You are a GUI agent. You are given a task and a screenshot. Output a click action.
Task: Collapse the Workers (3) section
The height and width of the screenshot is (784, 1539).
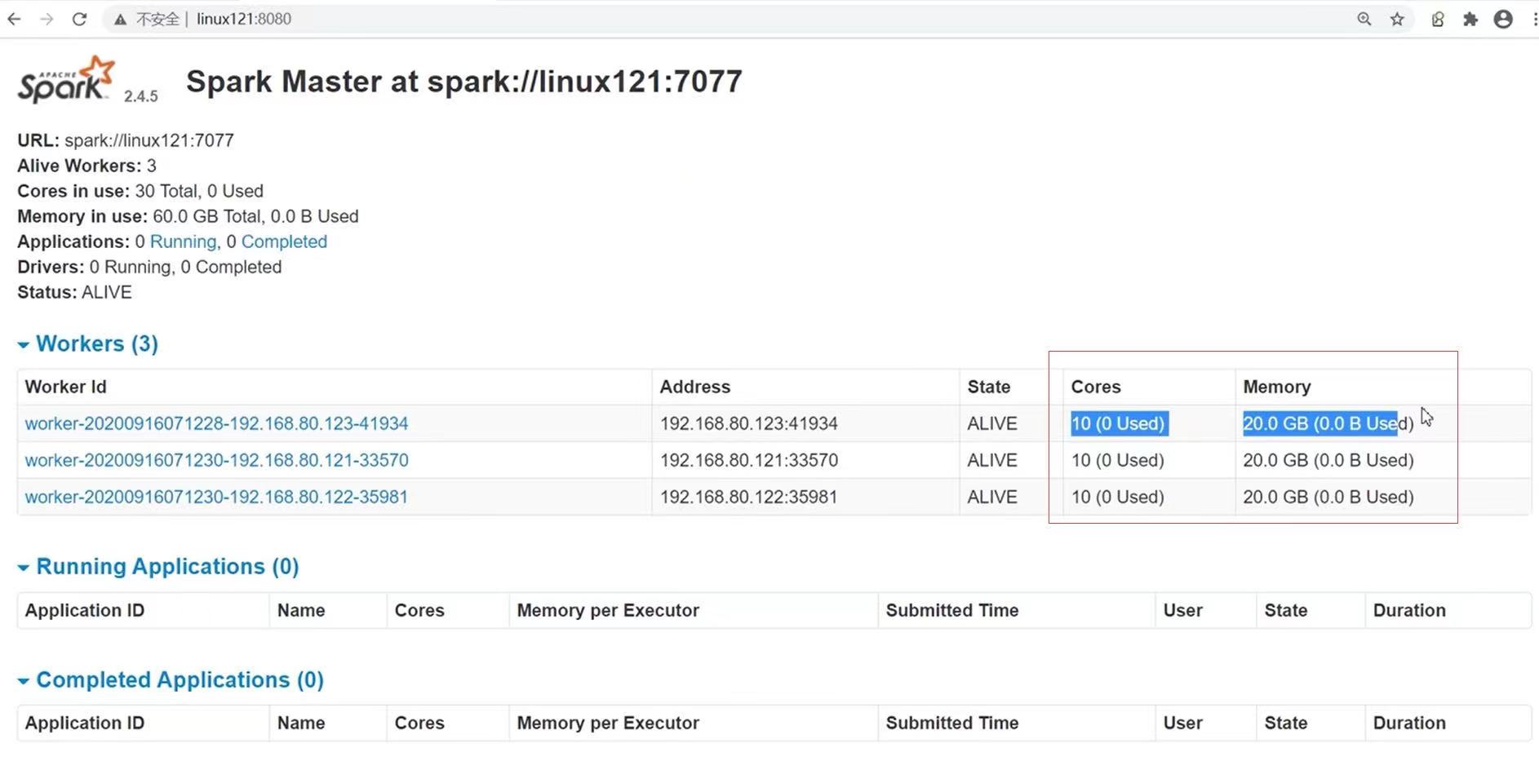pyautogui.click(x=88, y=343)
